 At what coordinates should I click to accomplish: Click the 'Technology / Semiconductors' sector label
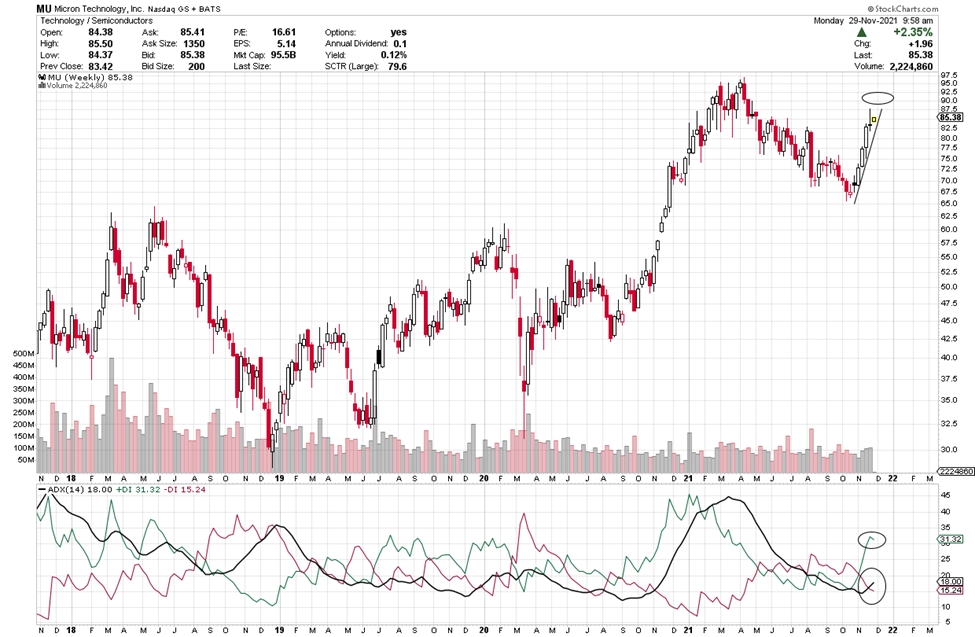[x=96, y=21]
